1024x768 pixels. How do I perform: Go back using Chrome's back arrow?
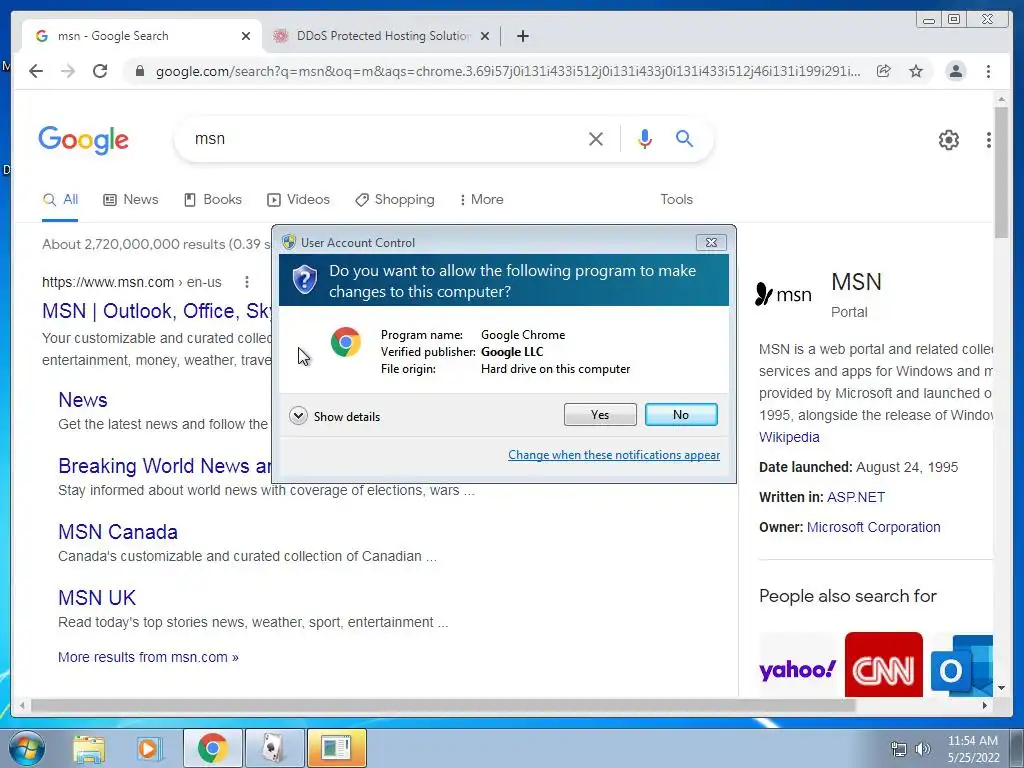coord(36,71)
